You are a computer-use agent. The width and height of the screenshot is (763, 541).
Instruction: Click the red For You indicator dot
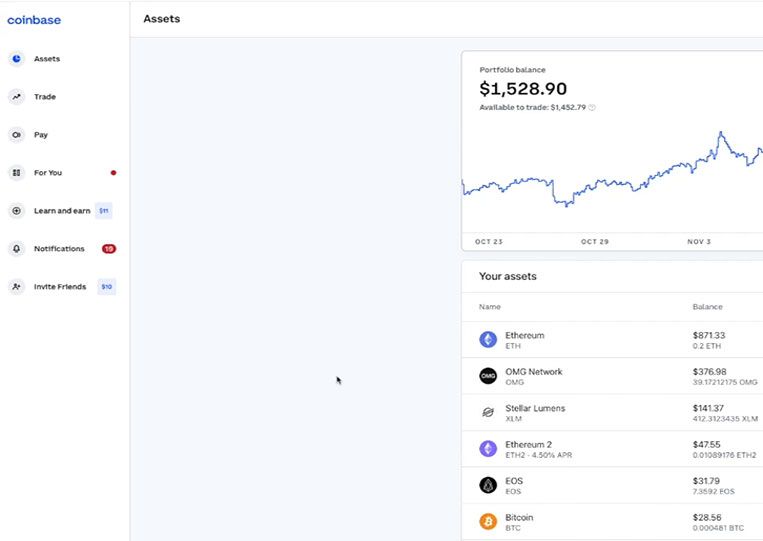pos(113,173)
